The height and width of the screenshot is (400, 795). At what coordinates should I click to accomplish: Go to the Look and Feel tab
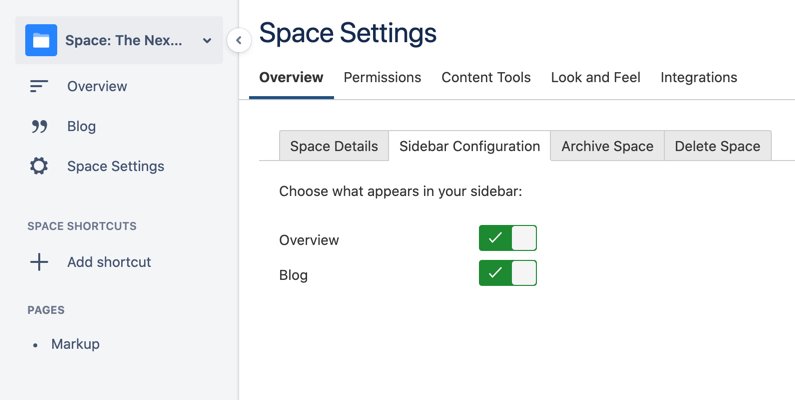[595, 77]
